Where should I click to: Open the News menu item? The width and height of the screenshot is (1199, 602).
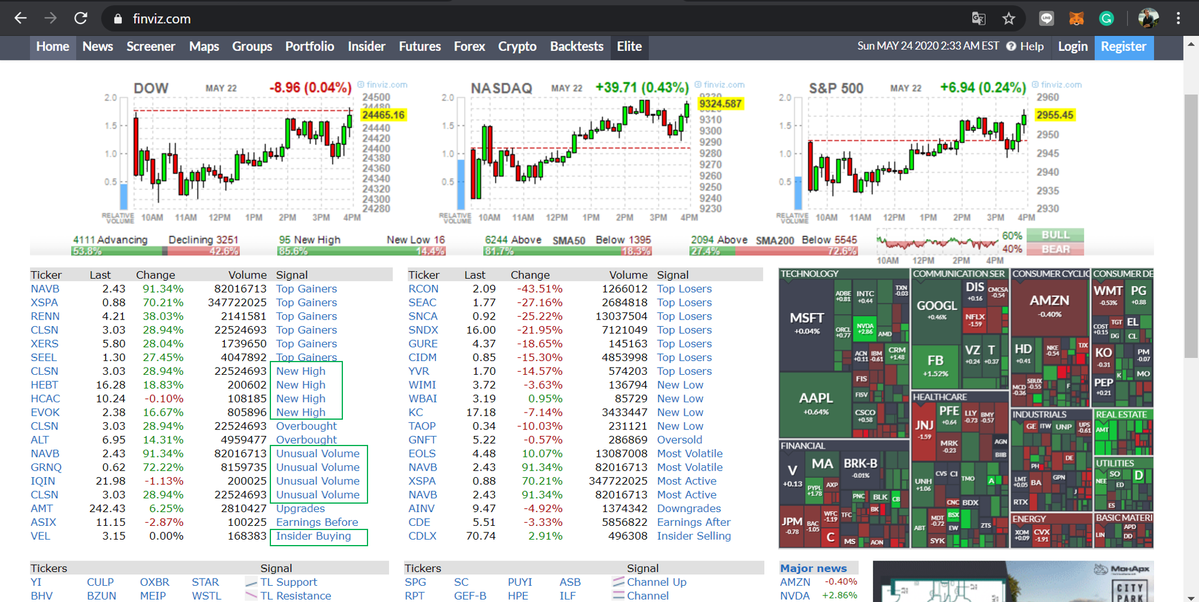click(98, 47)
